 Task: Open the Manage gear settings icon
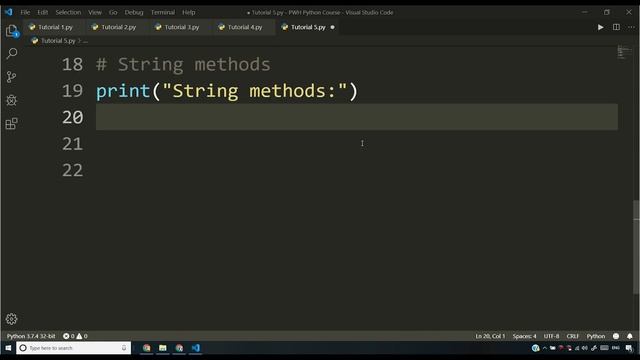tap(11, 319)
